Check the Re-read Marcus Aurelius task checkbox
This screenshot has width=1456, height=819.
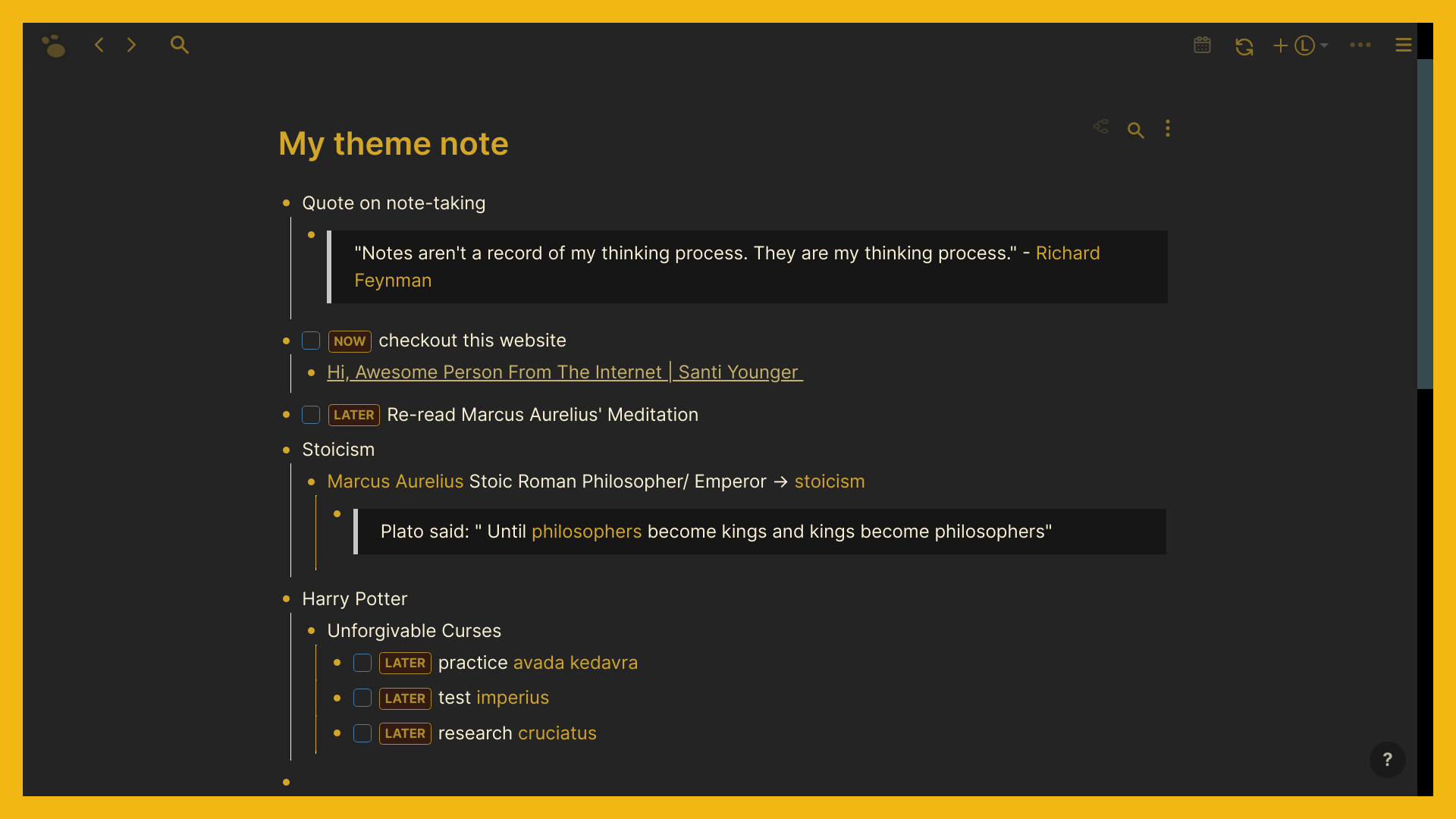coord(311,415)
